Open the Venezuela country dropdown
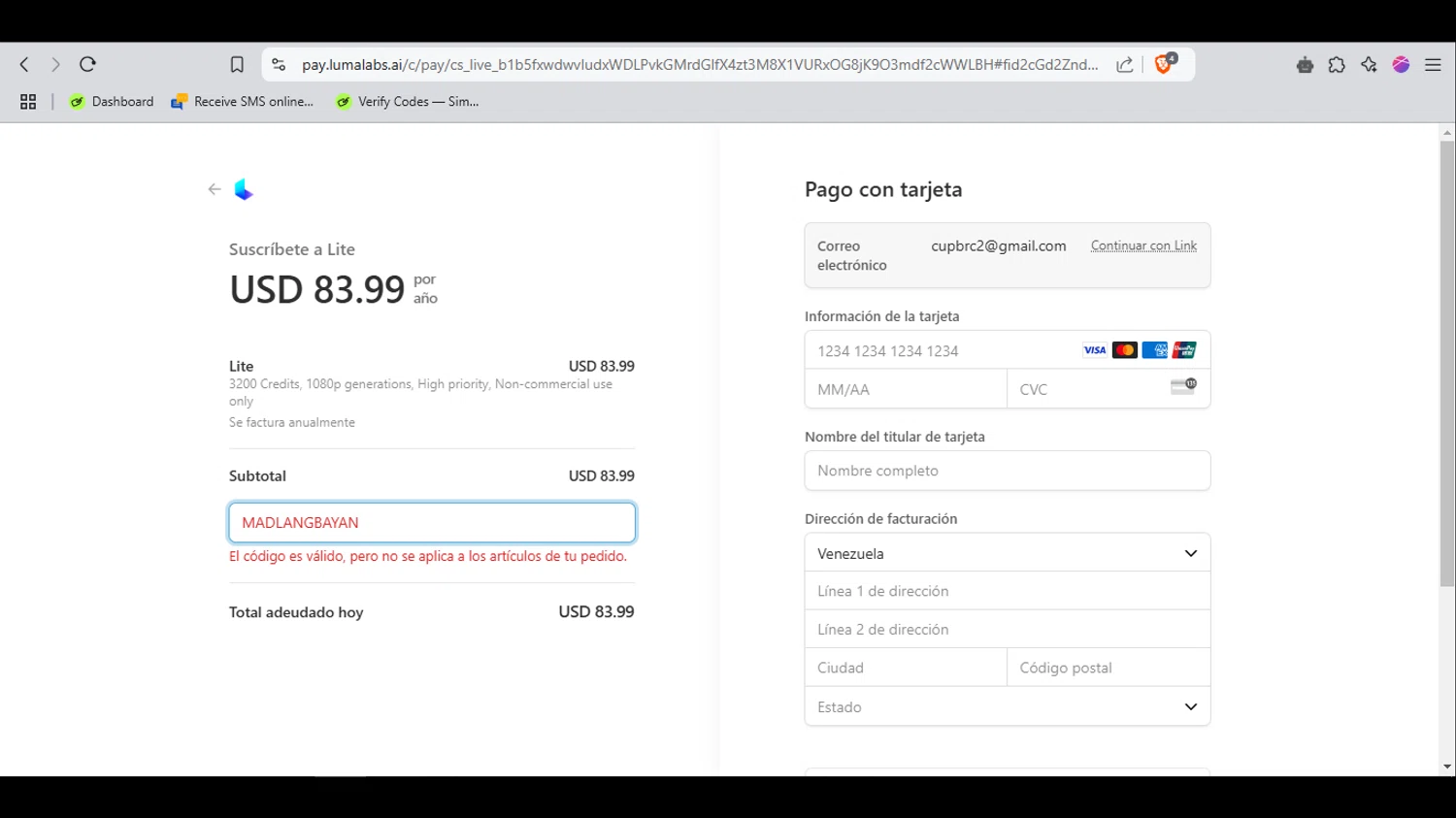The height and width of the screenshot is (818, 1456). (x=1008, y=553)
